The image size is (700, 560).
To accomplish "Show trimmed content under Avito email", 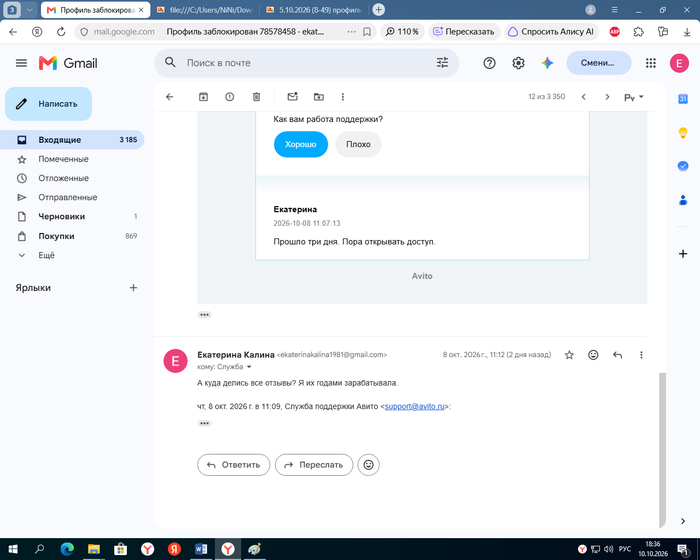I will point(204,315).
